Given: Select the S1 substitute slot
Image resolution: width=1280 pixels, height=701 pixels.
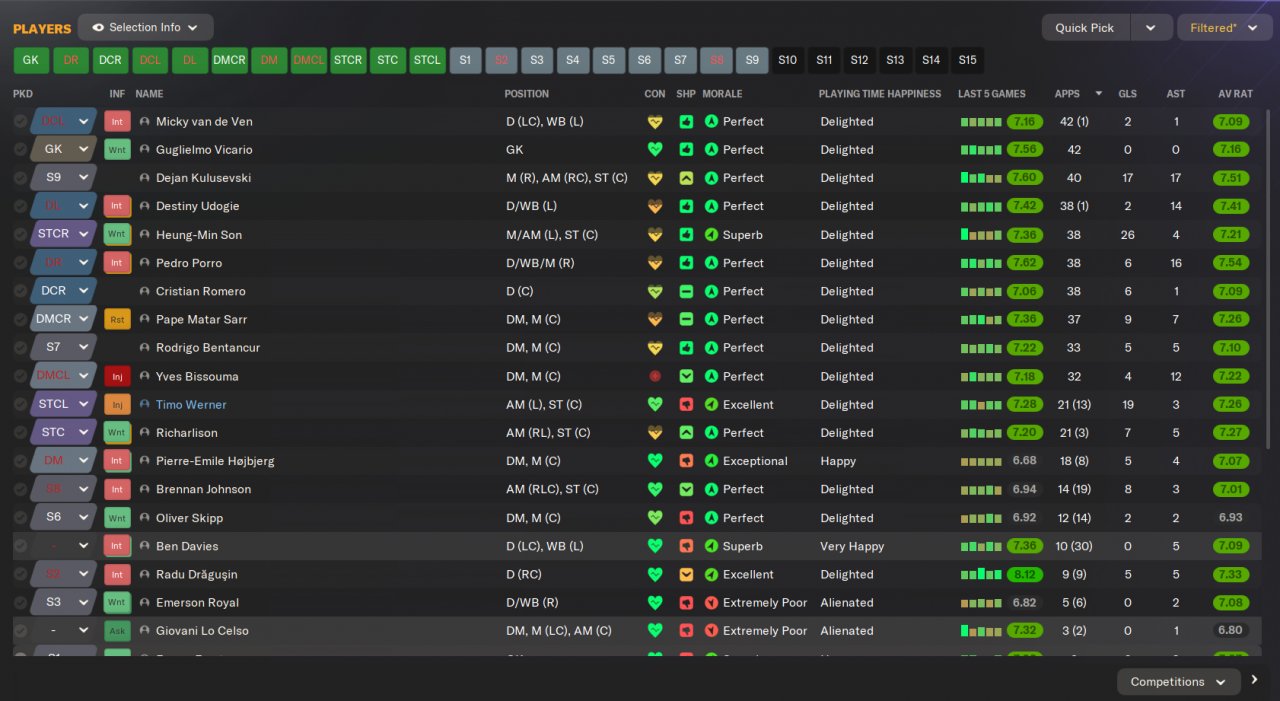Looking at the screenshot, I should (x=465, y=60).
